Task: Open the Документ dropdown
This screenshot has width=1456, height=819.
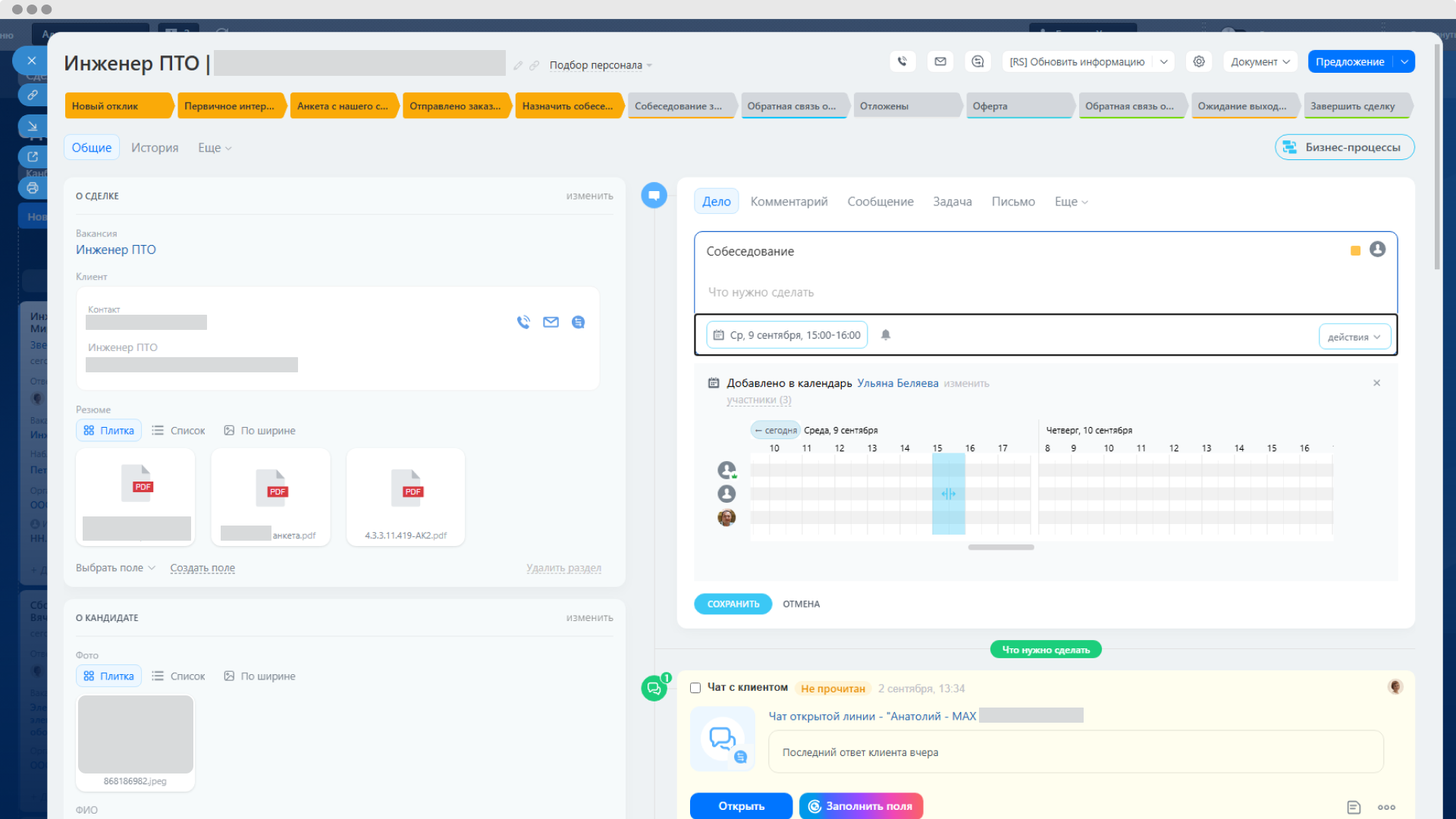Action: pyautogui.click(x=1260, y=61)
